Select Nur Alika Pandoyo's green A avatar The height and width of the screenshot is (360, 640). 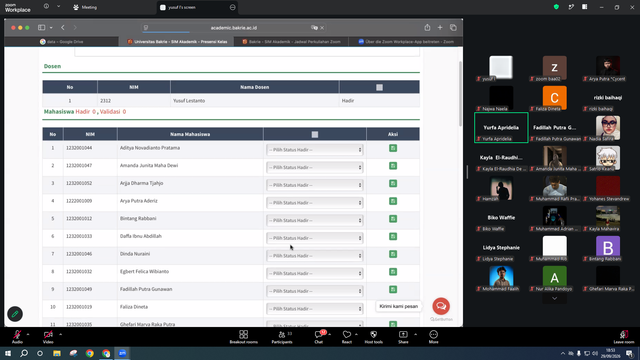(x=554, y=278)
